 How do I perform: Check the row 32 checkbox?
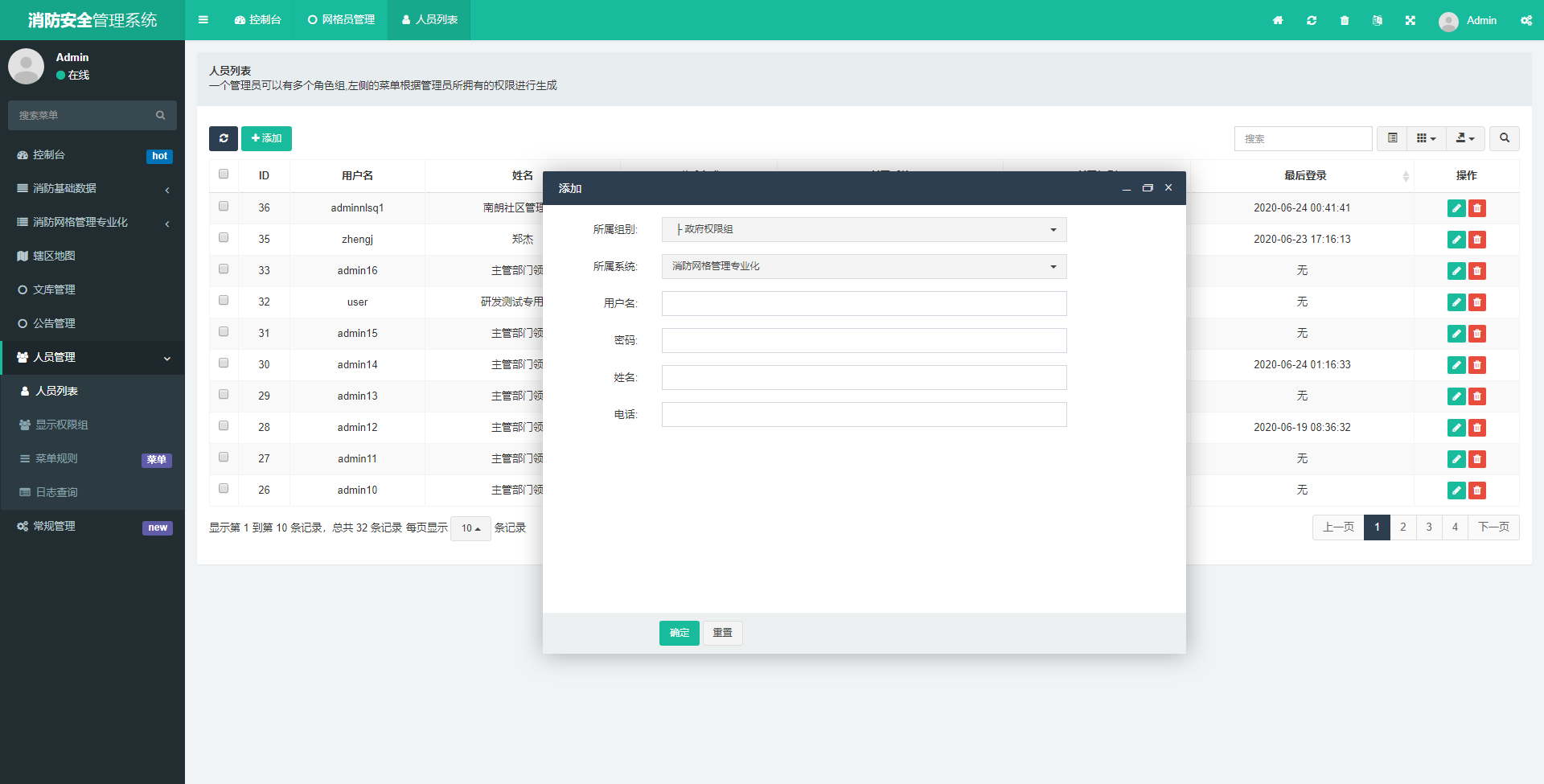pos(224,300)
